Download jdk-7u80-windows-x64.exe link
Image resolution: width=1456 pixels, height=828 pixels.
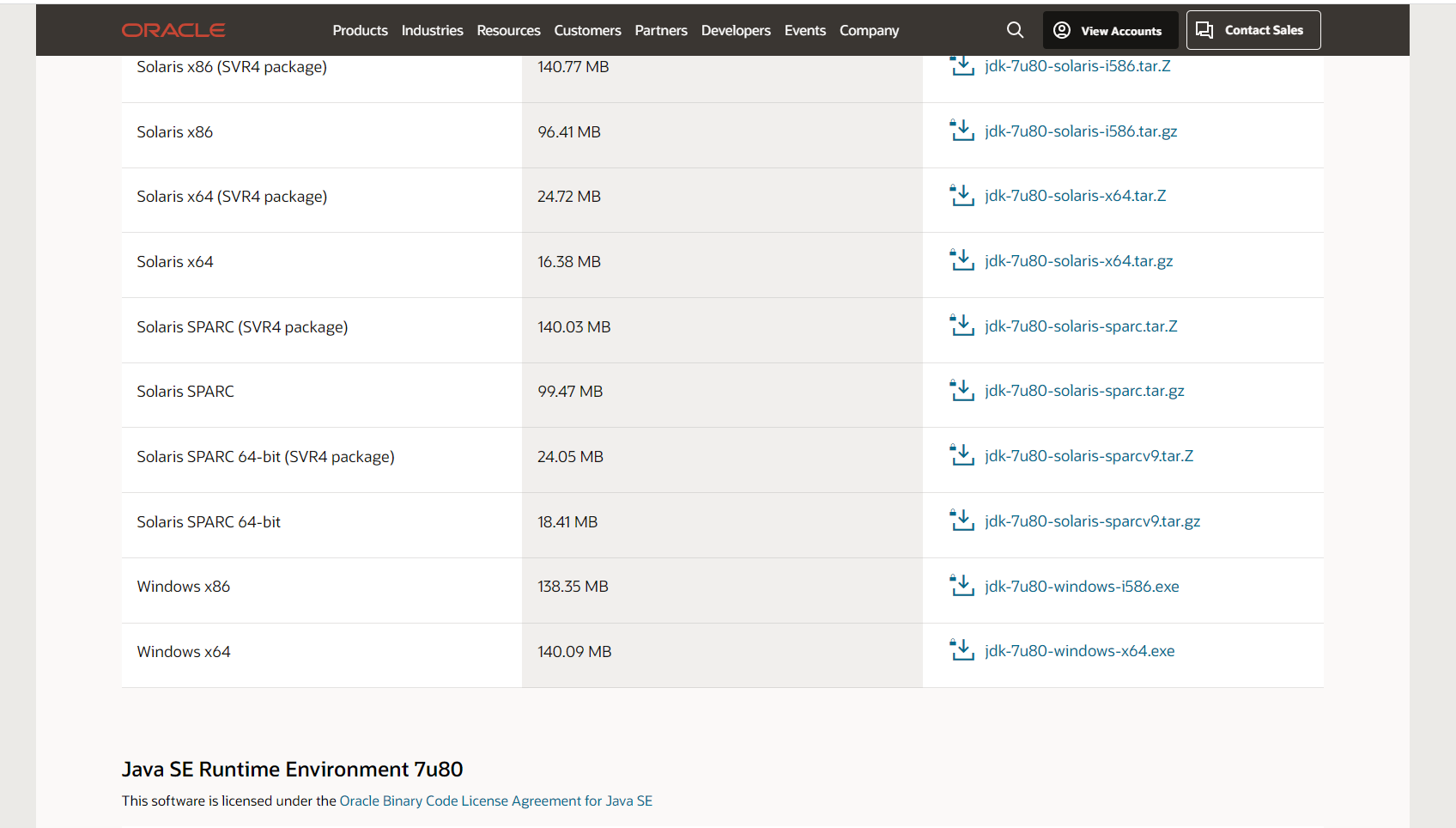tap(1080, 651)
